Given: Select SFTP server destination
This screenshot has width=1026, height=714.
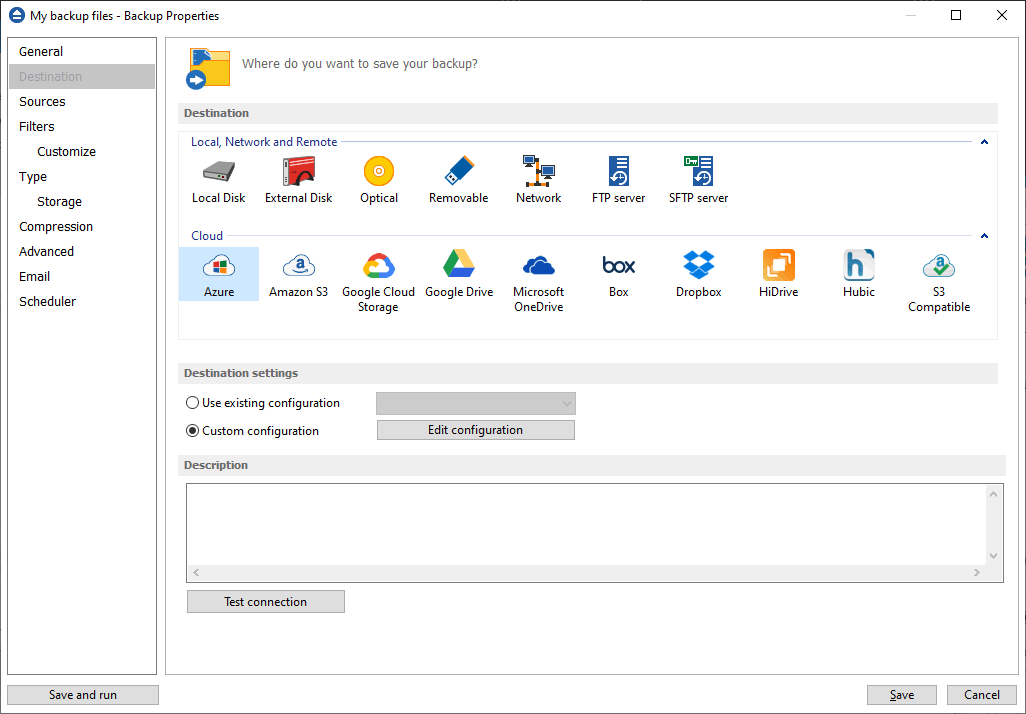Looking at the screenshot, I should [x=698, y=180].
